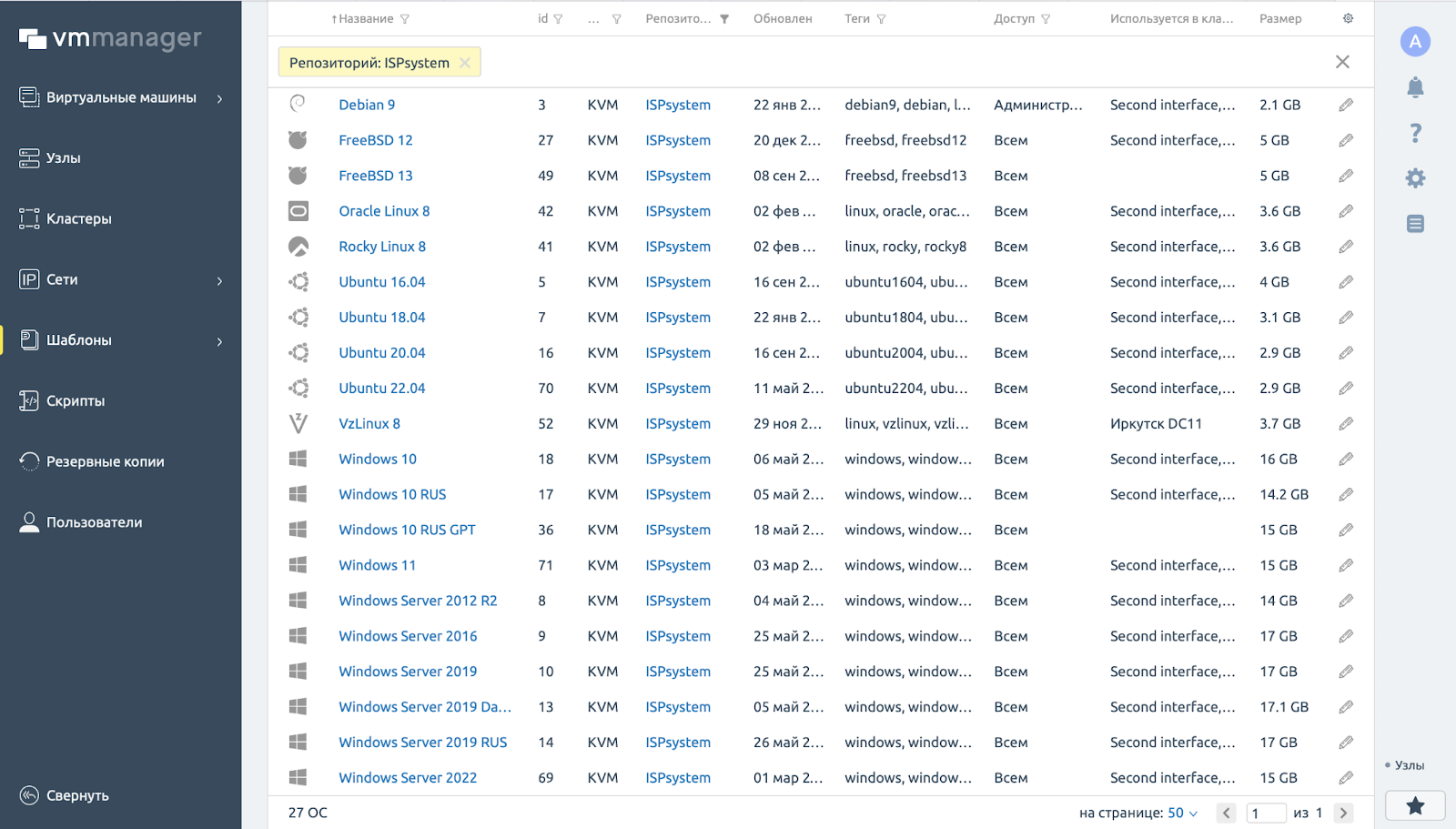1456x829 pixels.
Task: Filter by the Теги column funnel
Action: (881, 19)
